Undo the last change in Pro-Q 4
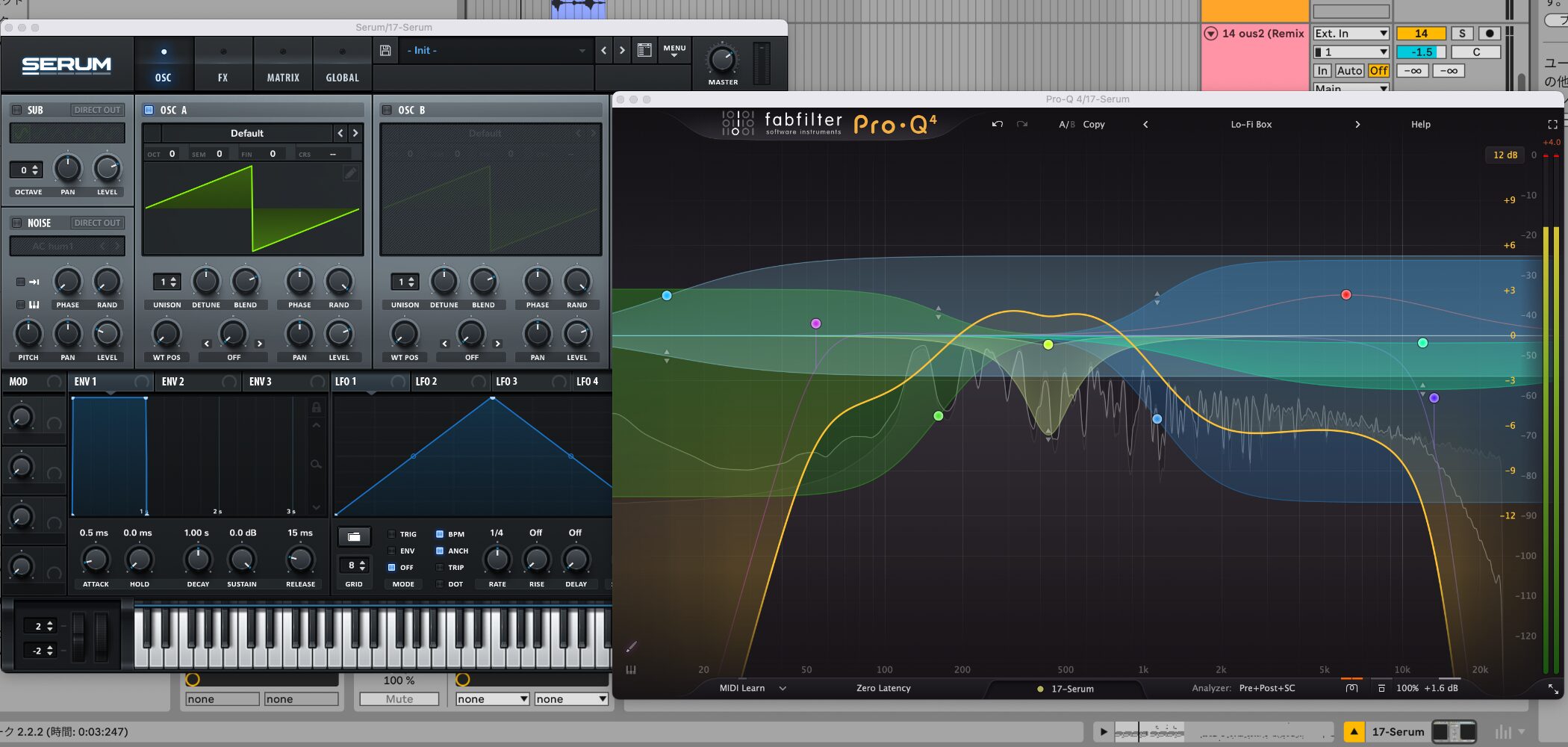This screenshot has height=747, width=1568. 997,124
